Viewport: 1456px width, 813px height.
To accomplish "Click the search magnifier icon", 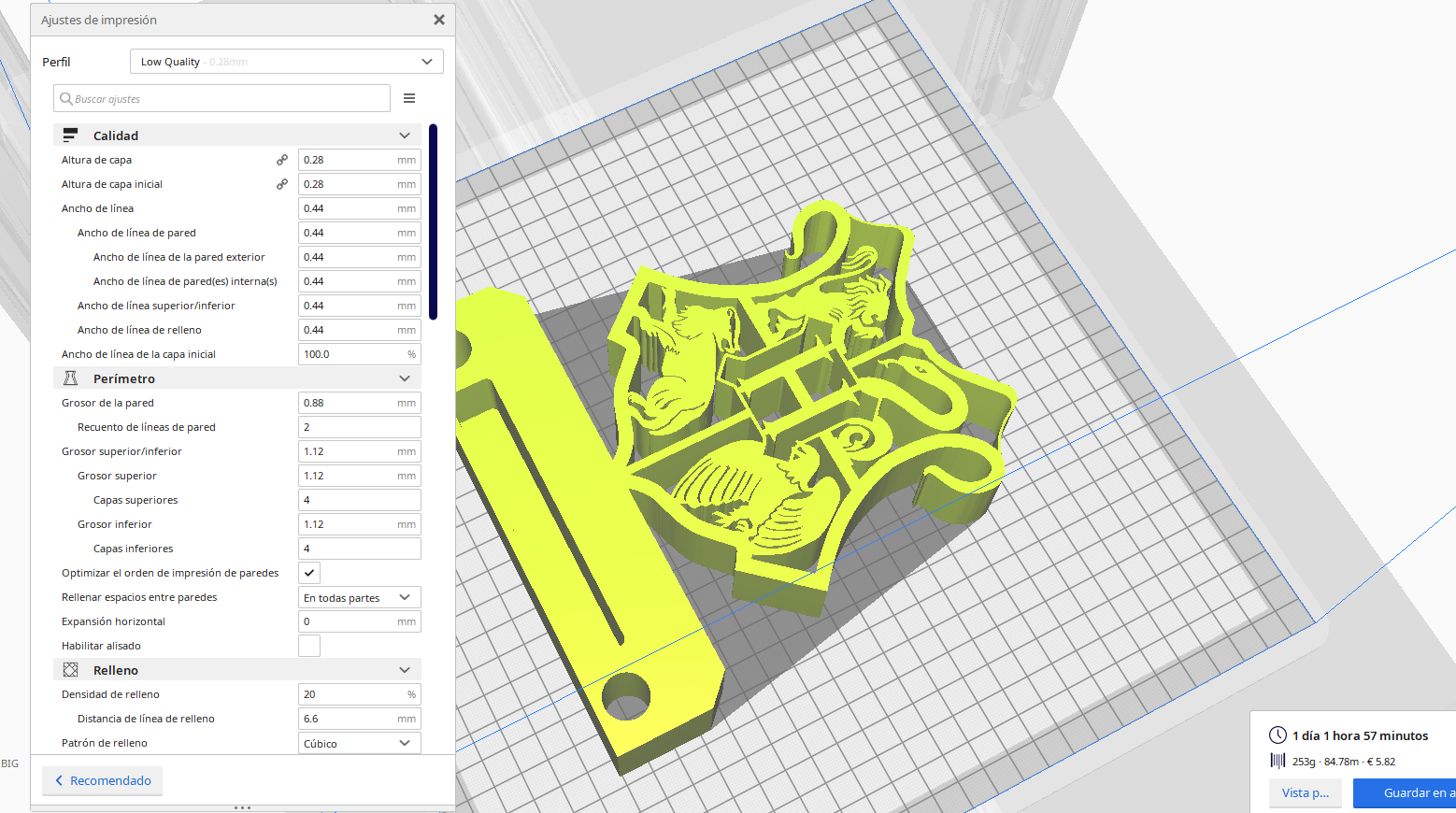I will tap(66, 98).
